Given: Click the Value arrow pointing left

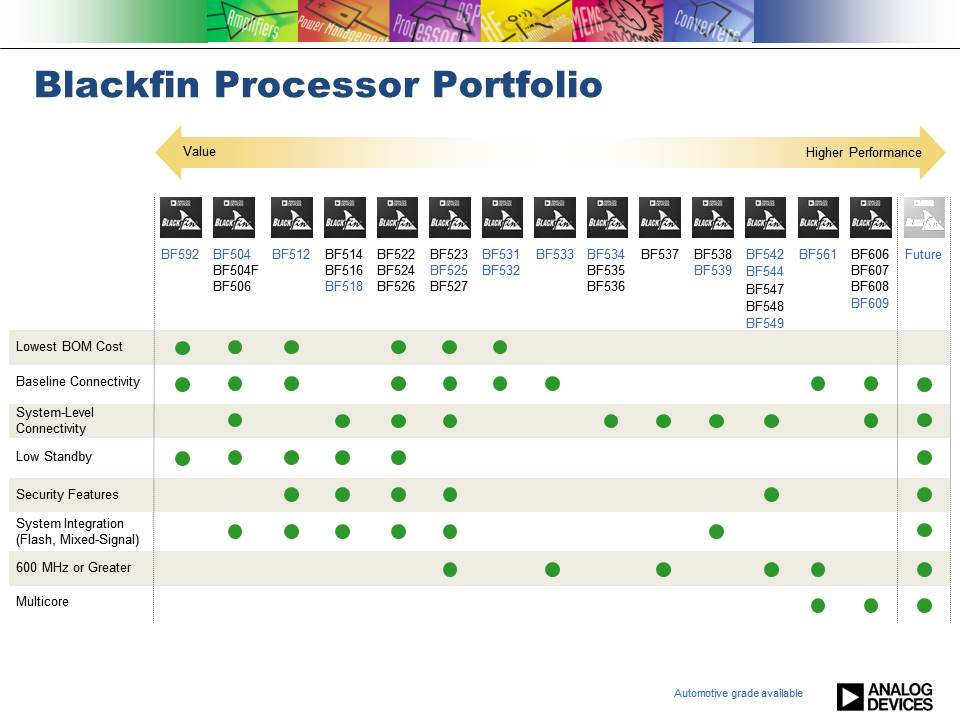Looking at the screenshot, I should coord(170,152).
